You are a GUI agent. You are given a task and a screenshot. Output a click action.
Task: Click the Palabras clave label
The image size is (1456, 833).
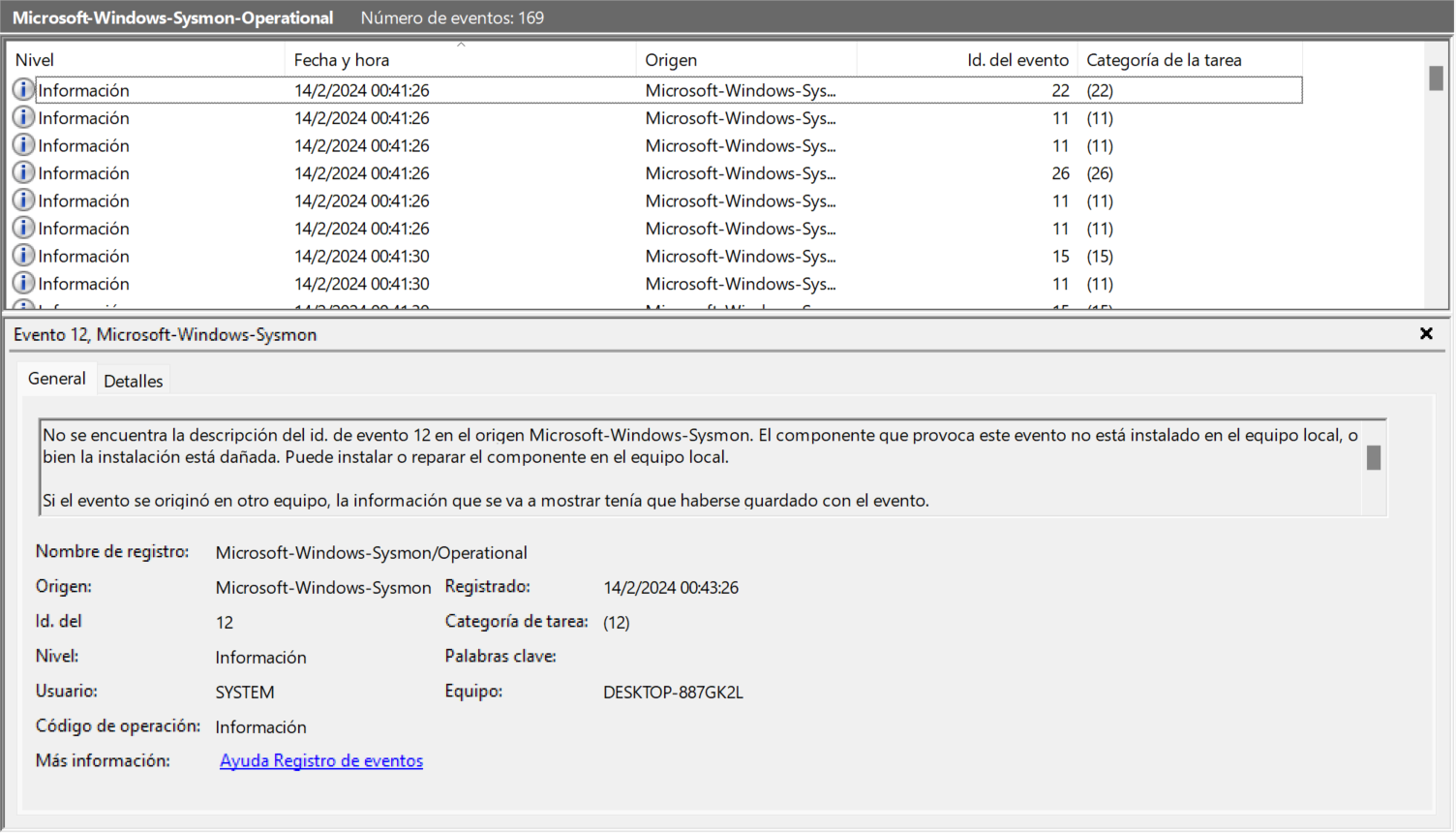pyautogui.click(x=500, y=657)
